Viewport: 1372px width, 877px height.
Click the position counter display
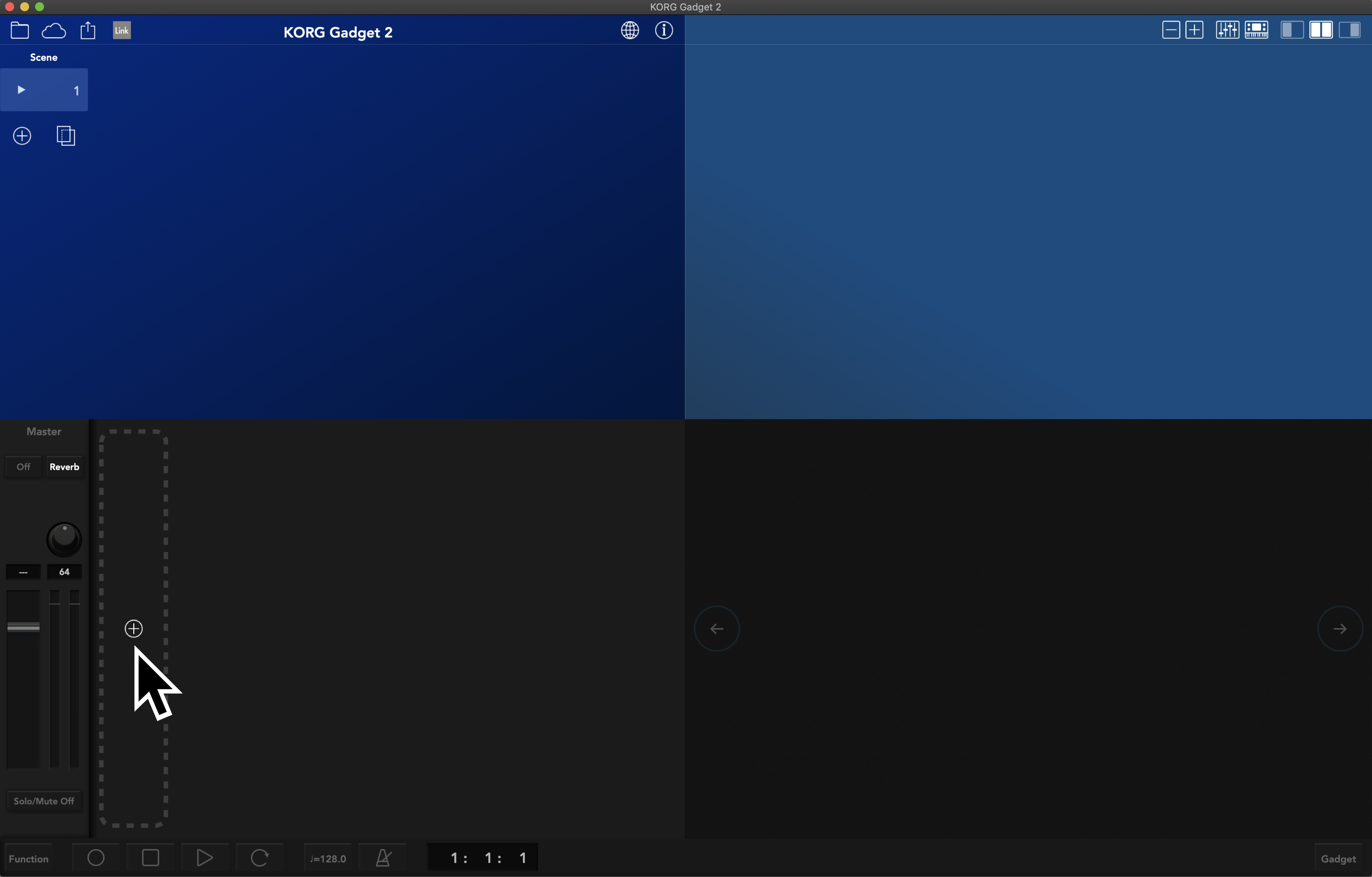click(483, 858)
